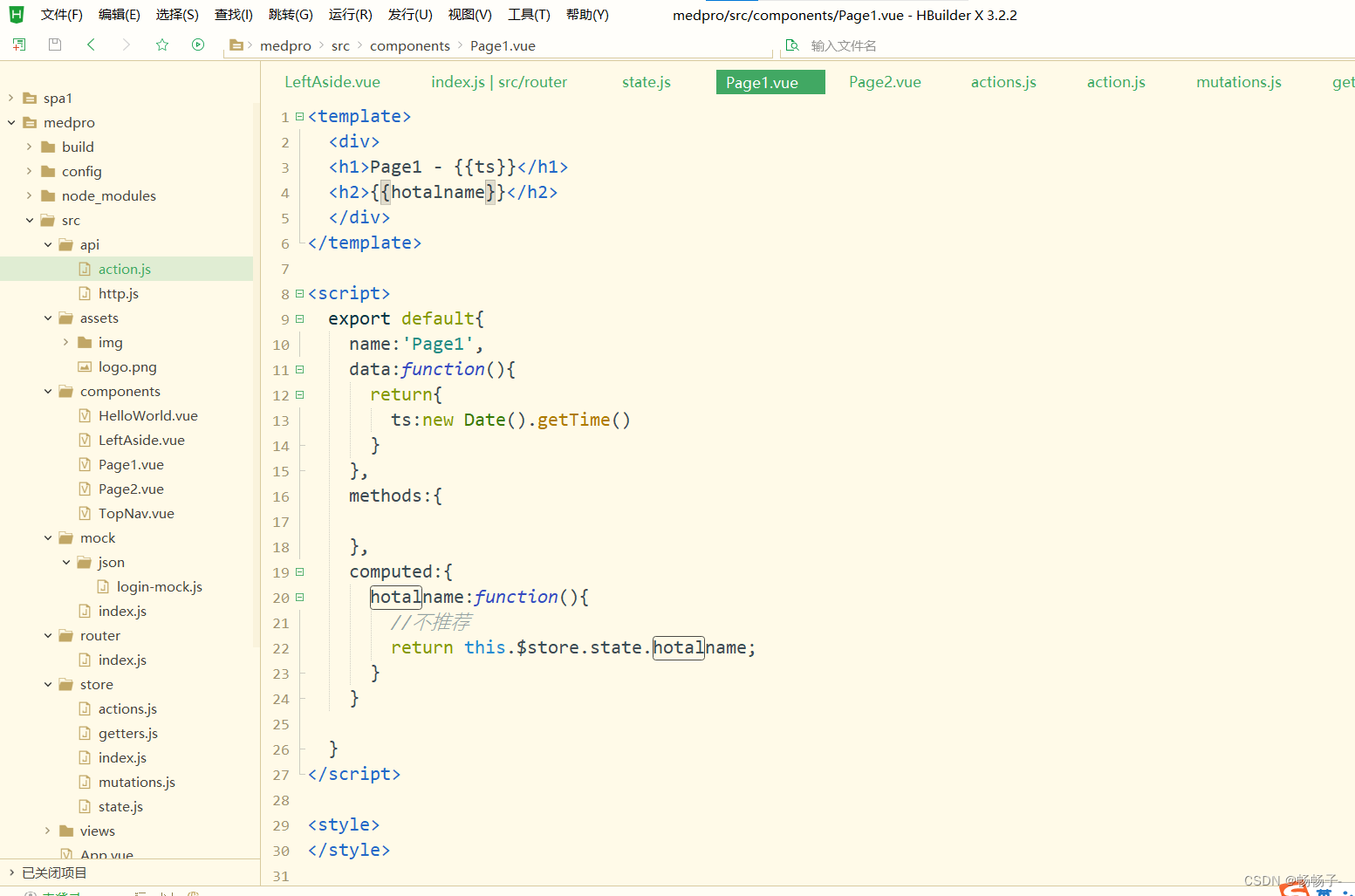Collapse the medpro project
Screen dimensions: 1355x896
coord(11,122)
